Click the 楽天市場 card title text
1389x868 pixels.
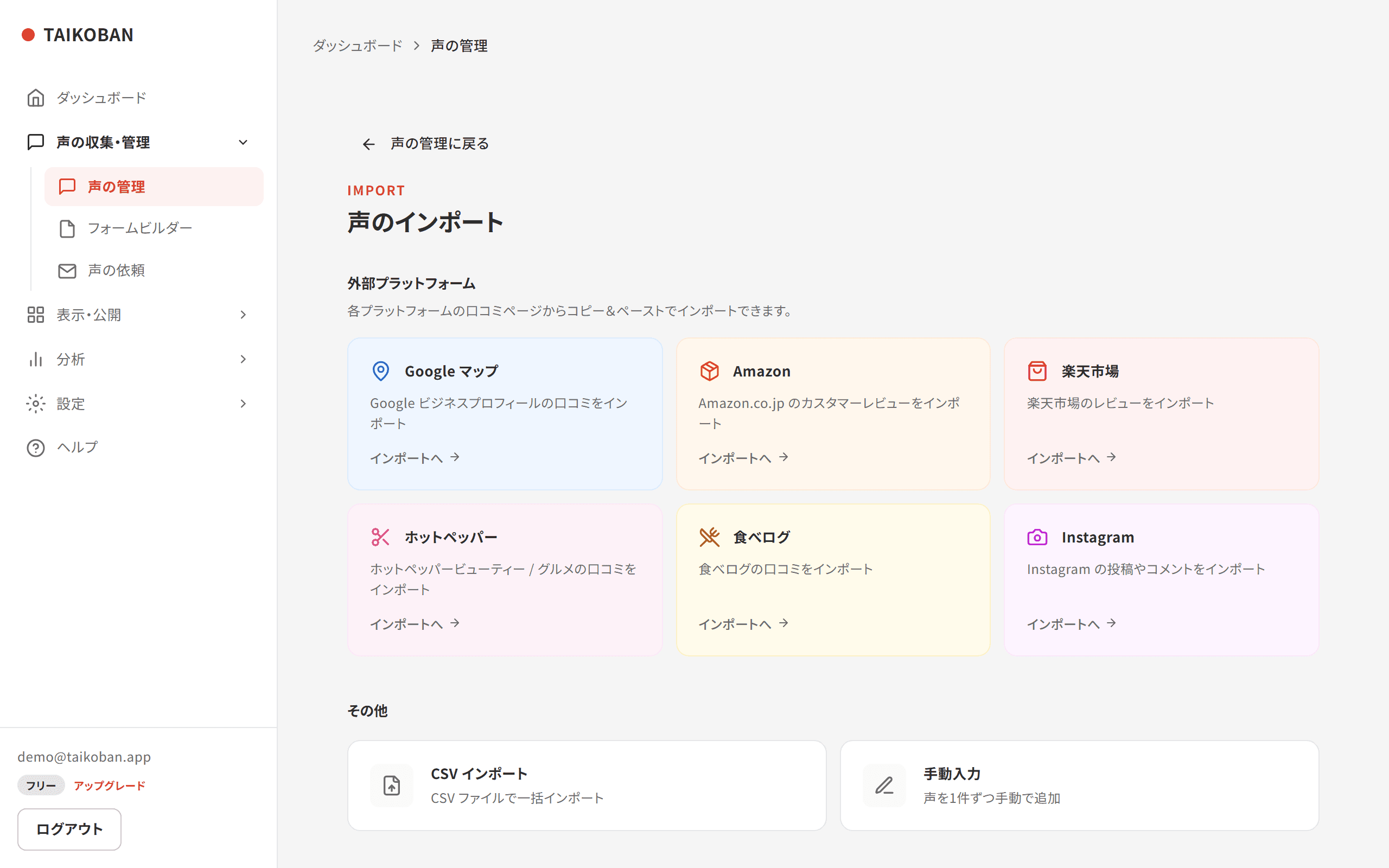pos(1090,372)
